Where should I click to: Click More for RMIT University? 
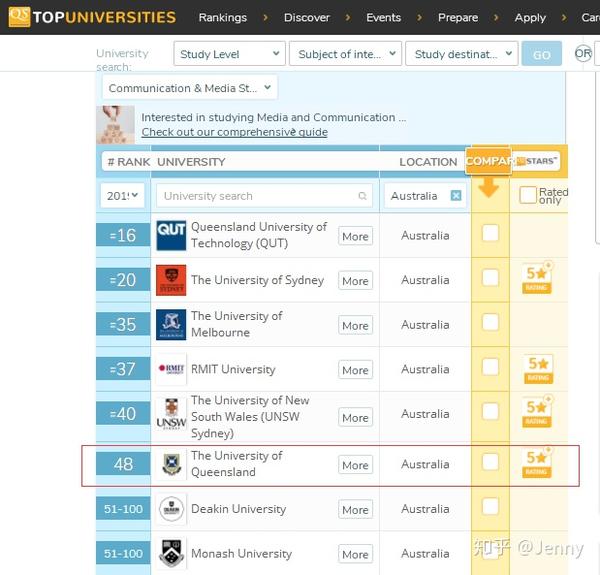355,370
